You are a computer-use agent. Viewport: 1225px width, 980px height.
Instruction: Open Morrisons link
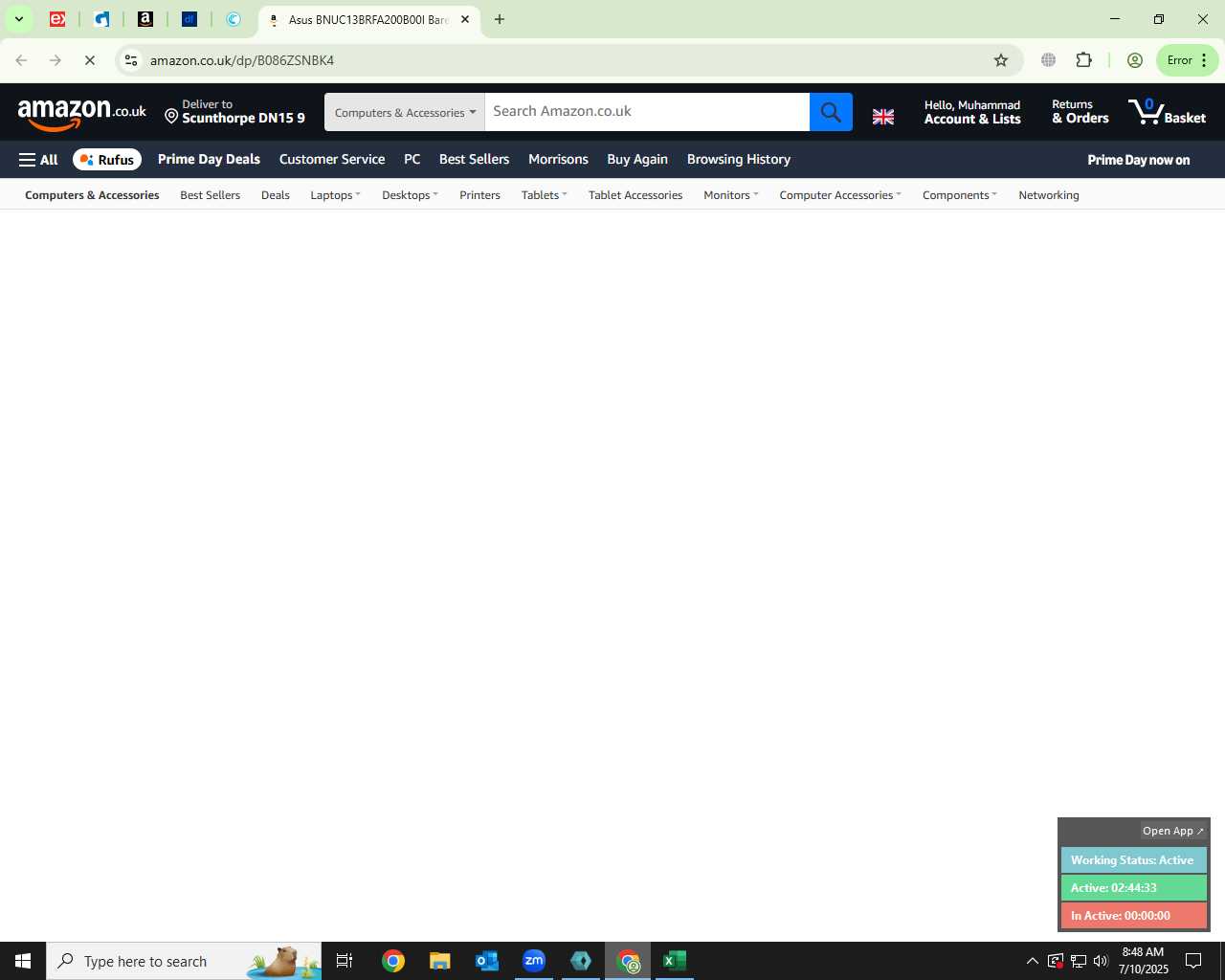tap(558, 160)
